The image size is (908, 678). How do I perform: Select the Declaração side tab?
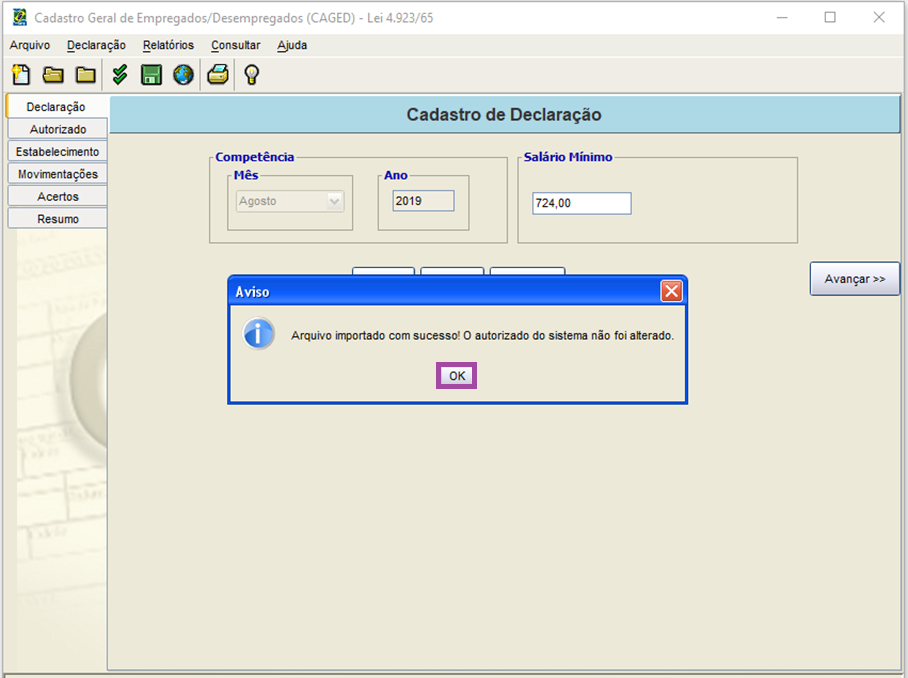pyautogui.click(x=56, y=107)
